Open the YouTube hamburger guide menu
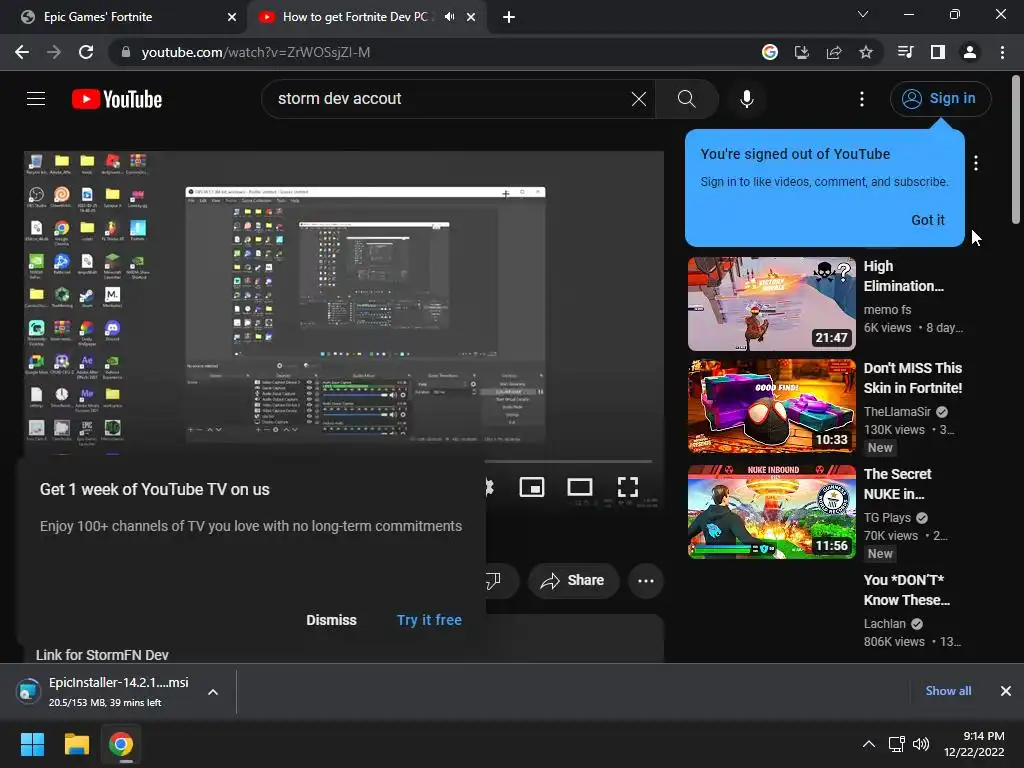 pos(36,99)
